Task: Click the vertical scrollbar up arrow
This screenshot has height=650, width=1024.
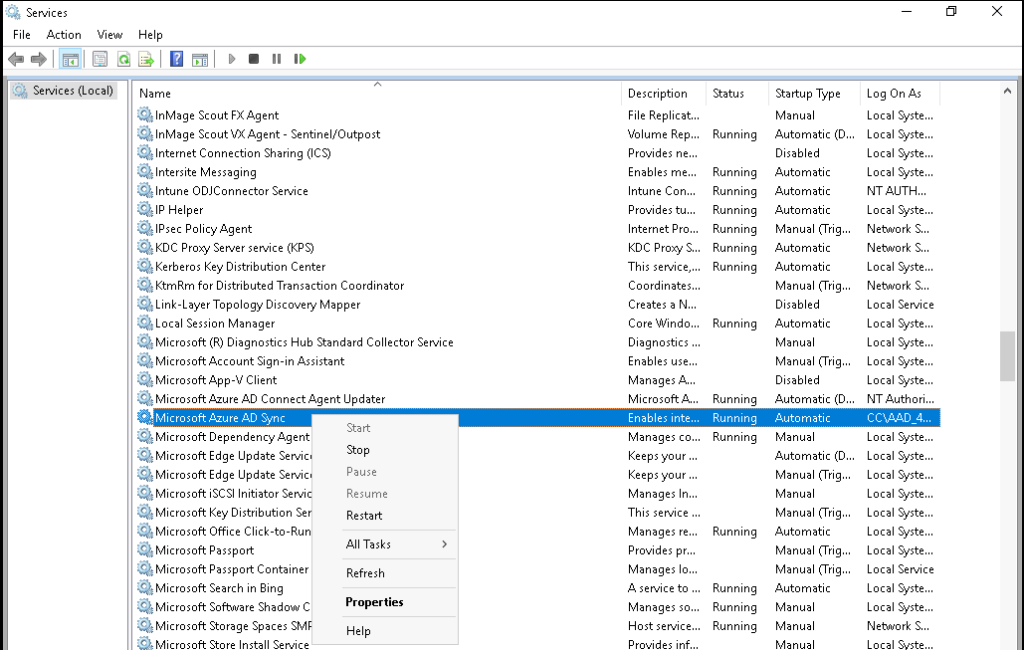Action: (x=1007, y=91)
